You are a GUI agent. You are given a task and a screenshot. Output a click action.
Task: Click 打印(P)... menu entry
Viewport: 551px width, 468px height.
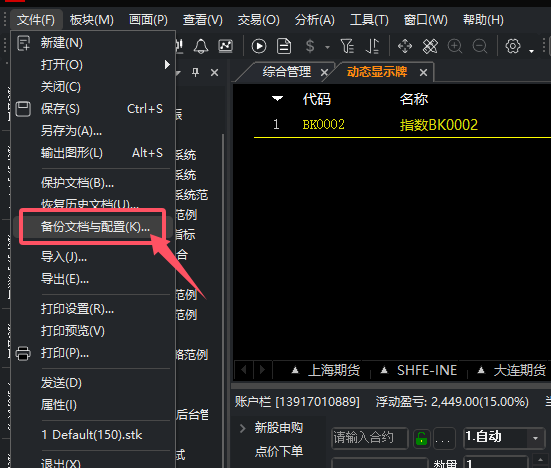point(93,353)
